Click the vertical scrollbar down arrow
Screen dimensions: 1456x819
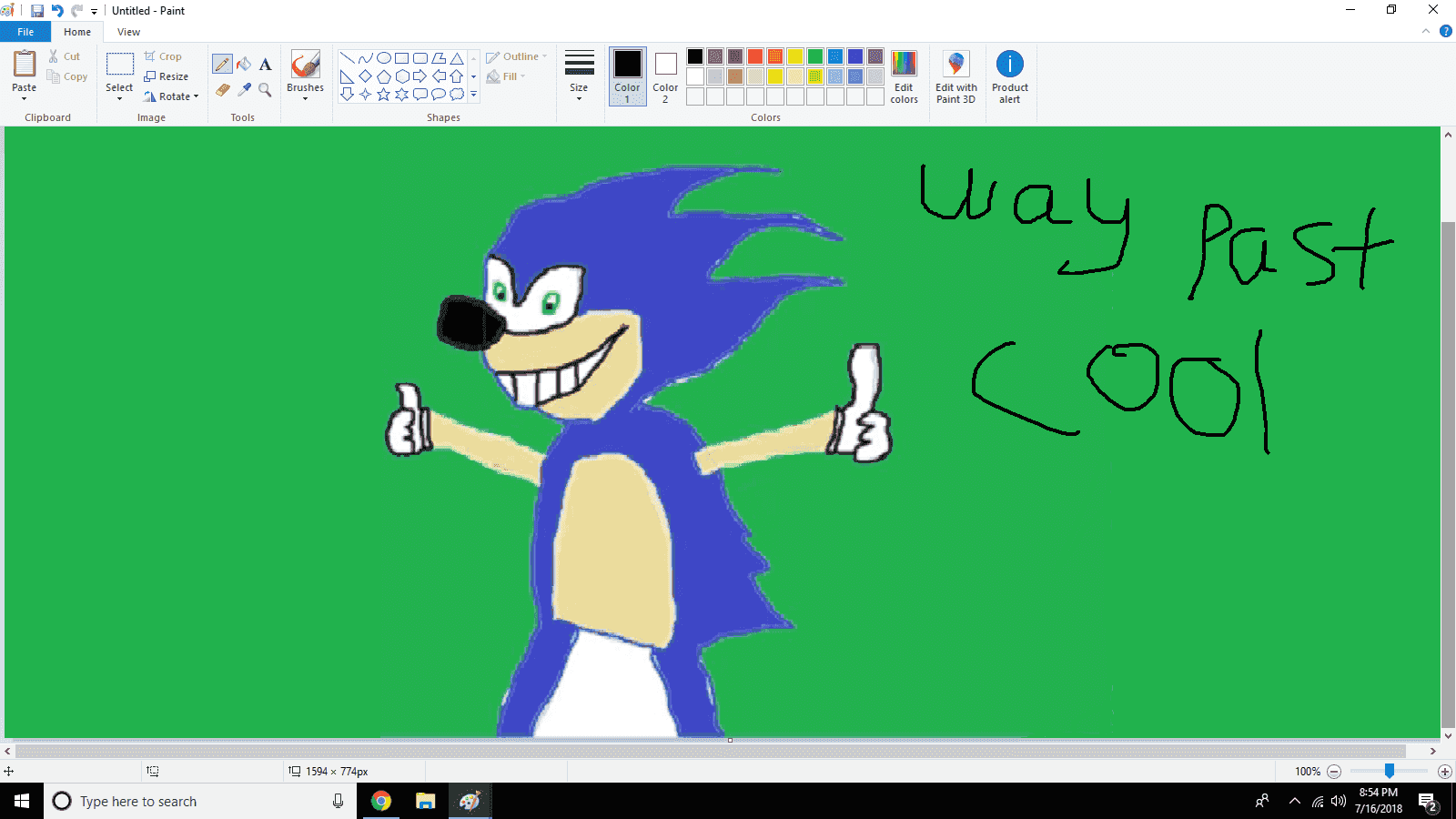pos(1448,735)
